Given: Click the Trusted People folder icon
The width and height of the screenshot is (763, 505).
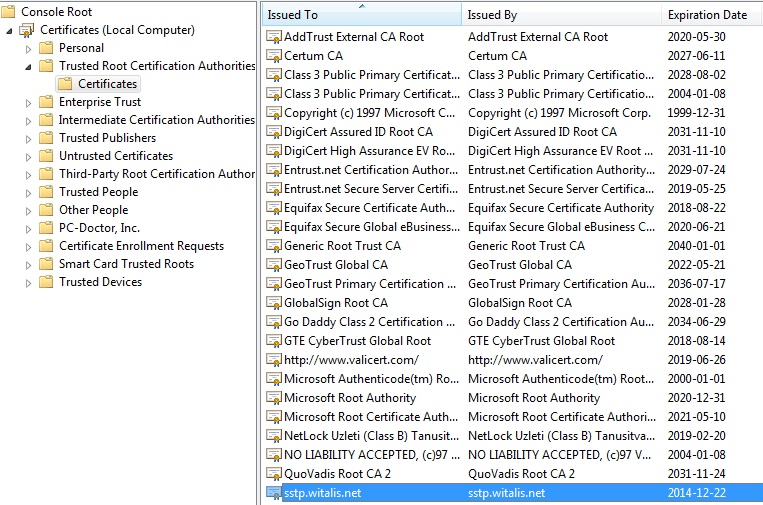Looking at the screenshot, I should point(46,192).
